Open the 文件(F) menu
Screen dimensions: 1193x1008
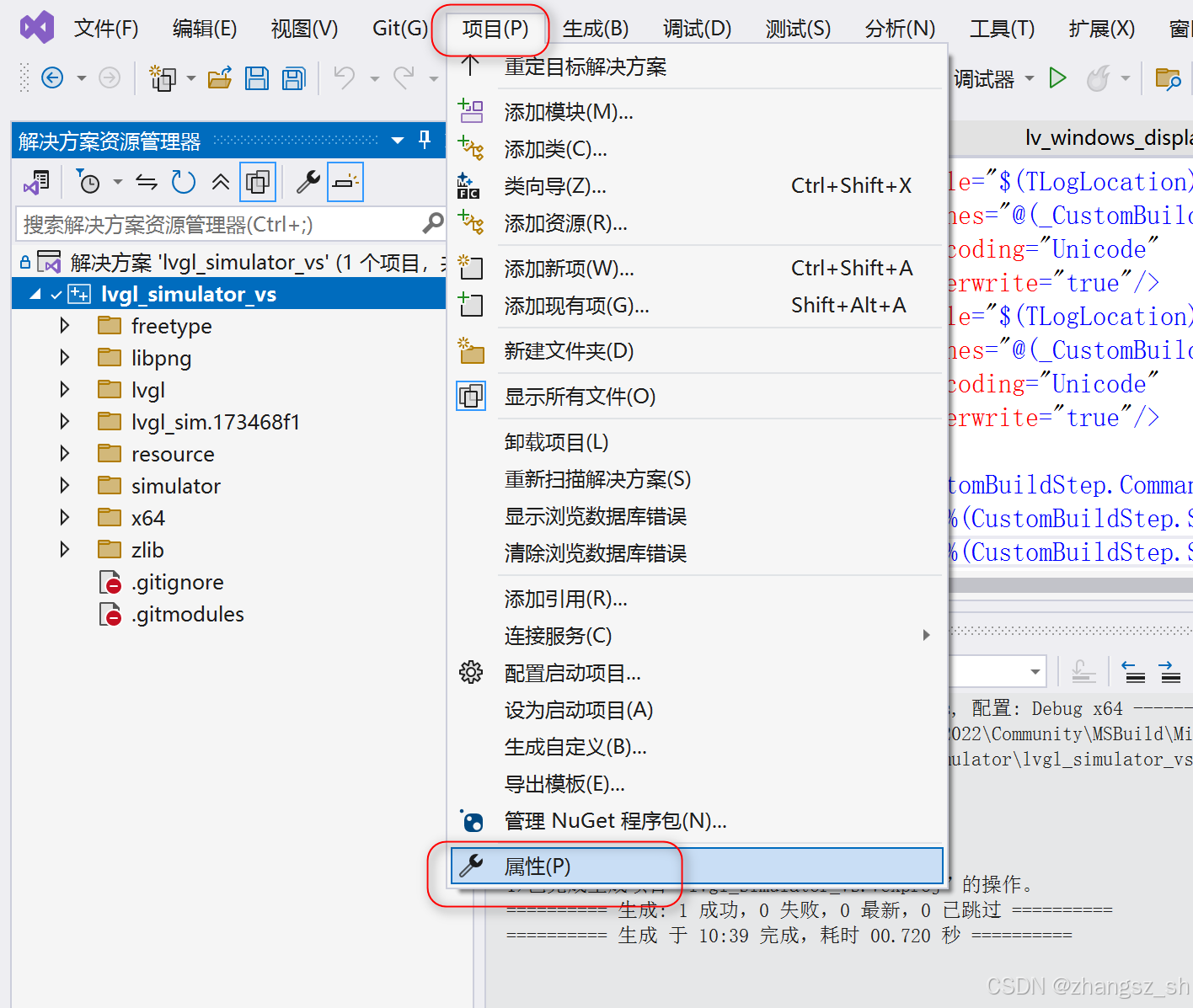pos(106,29)
